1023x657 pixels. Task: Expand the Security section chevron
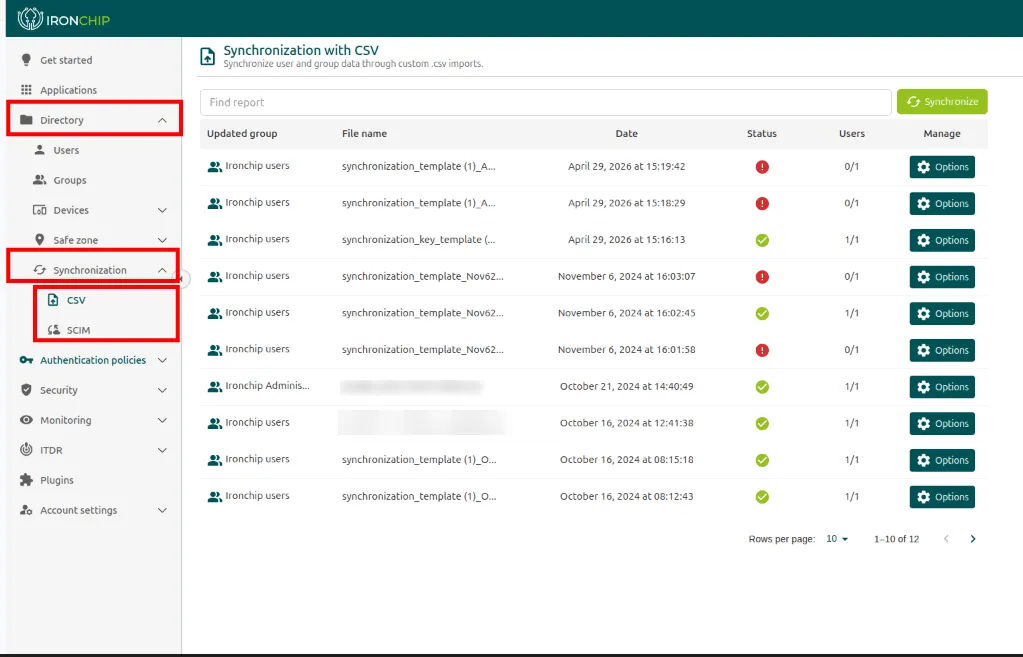click(162, 390)
